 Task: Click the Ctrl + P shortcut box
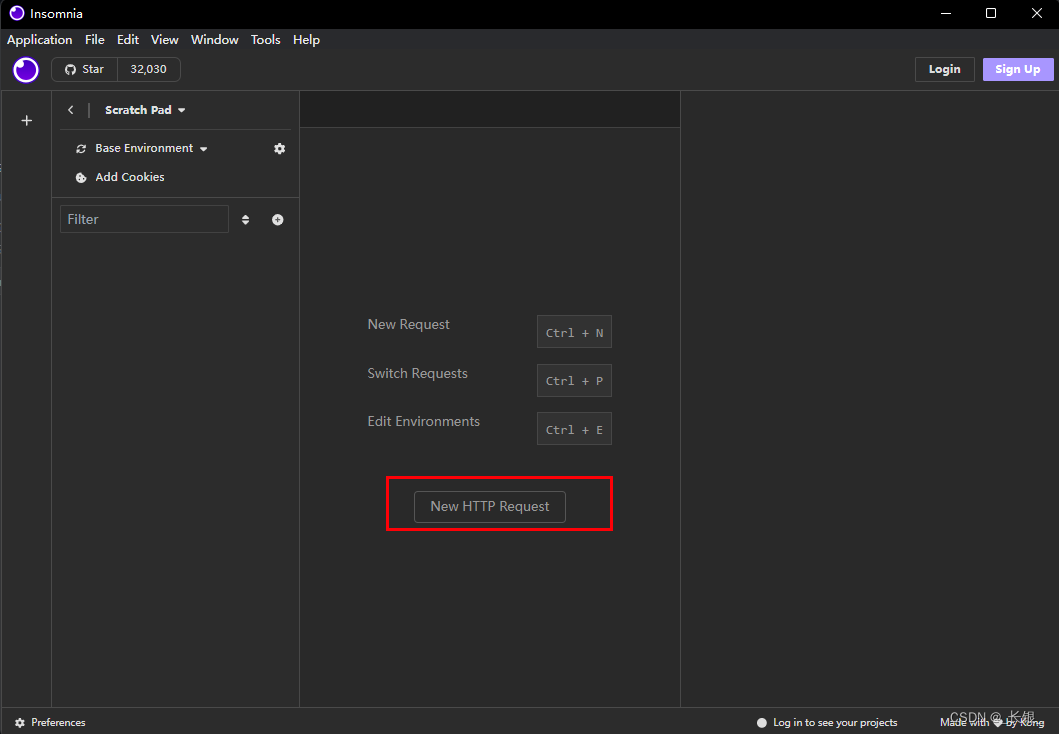point(574,381)
